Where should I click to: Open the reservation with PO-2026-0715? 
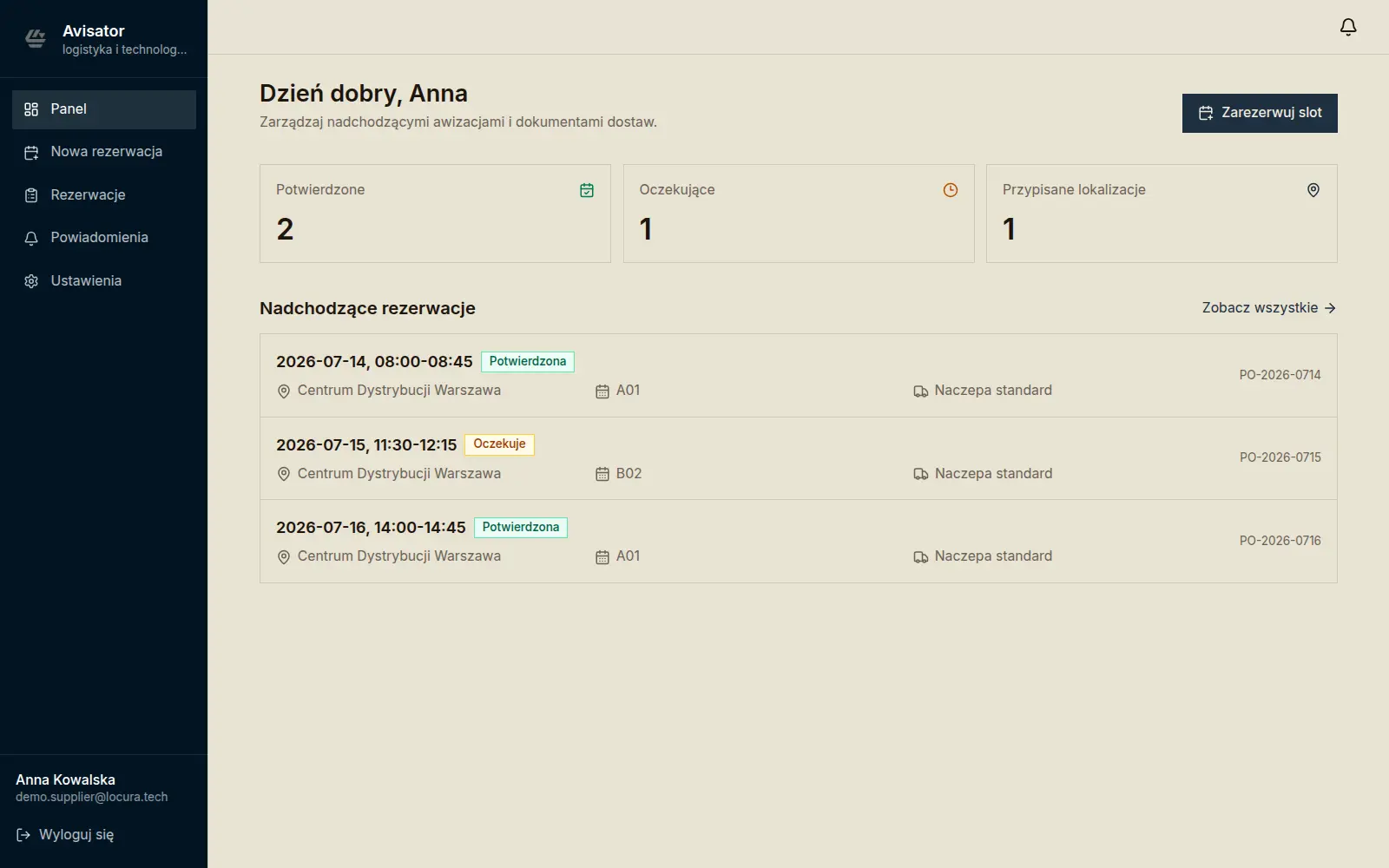point(799,458)
